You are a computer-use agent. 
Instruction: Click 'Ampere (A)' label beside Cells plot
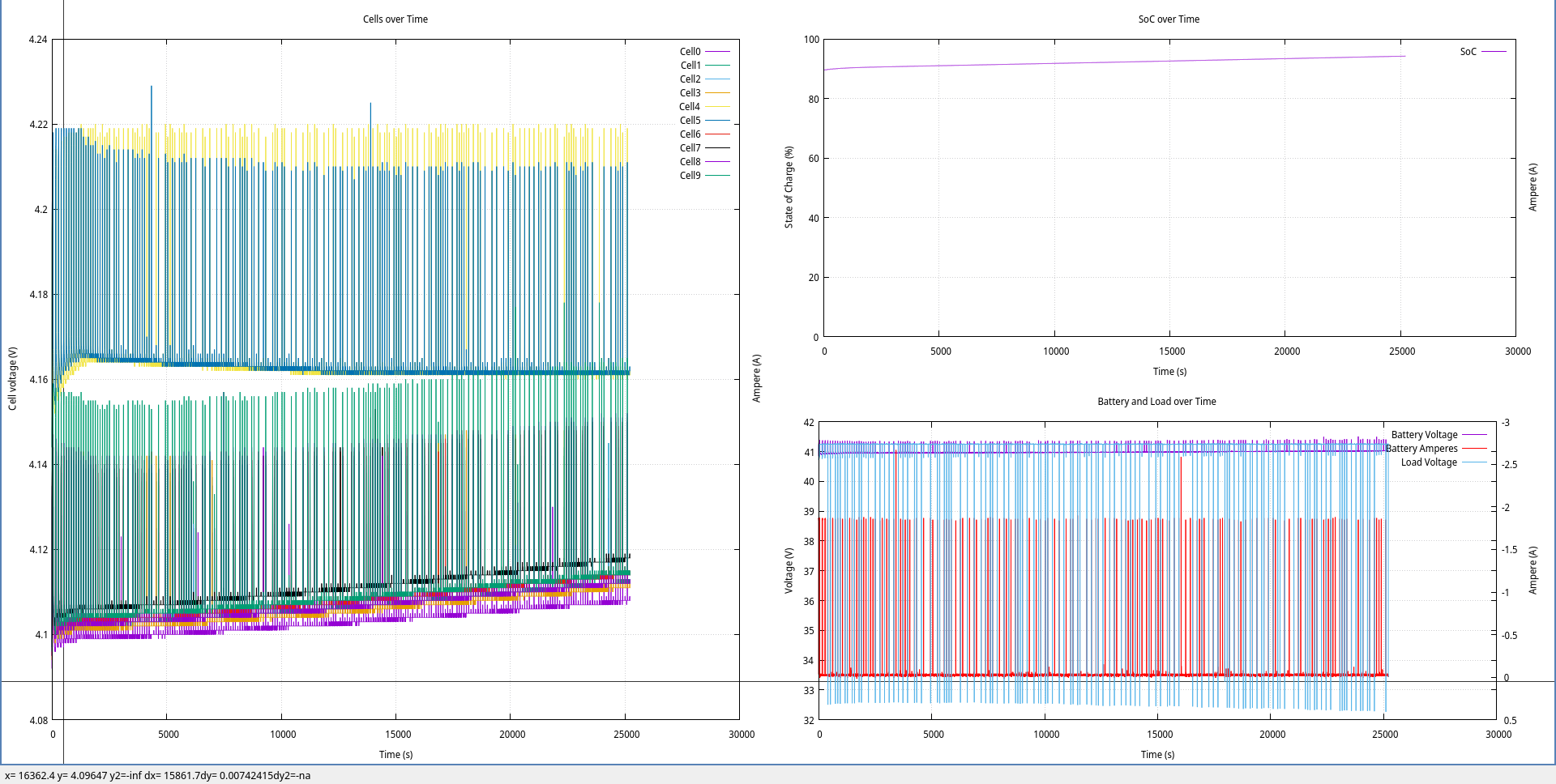756,378
